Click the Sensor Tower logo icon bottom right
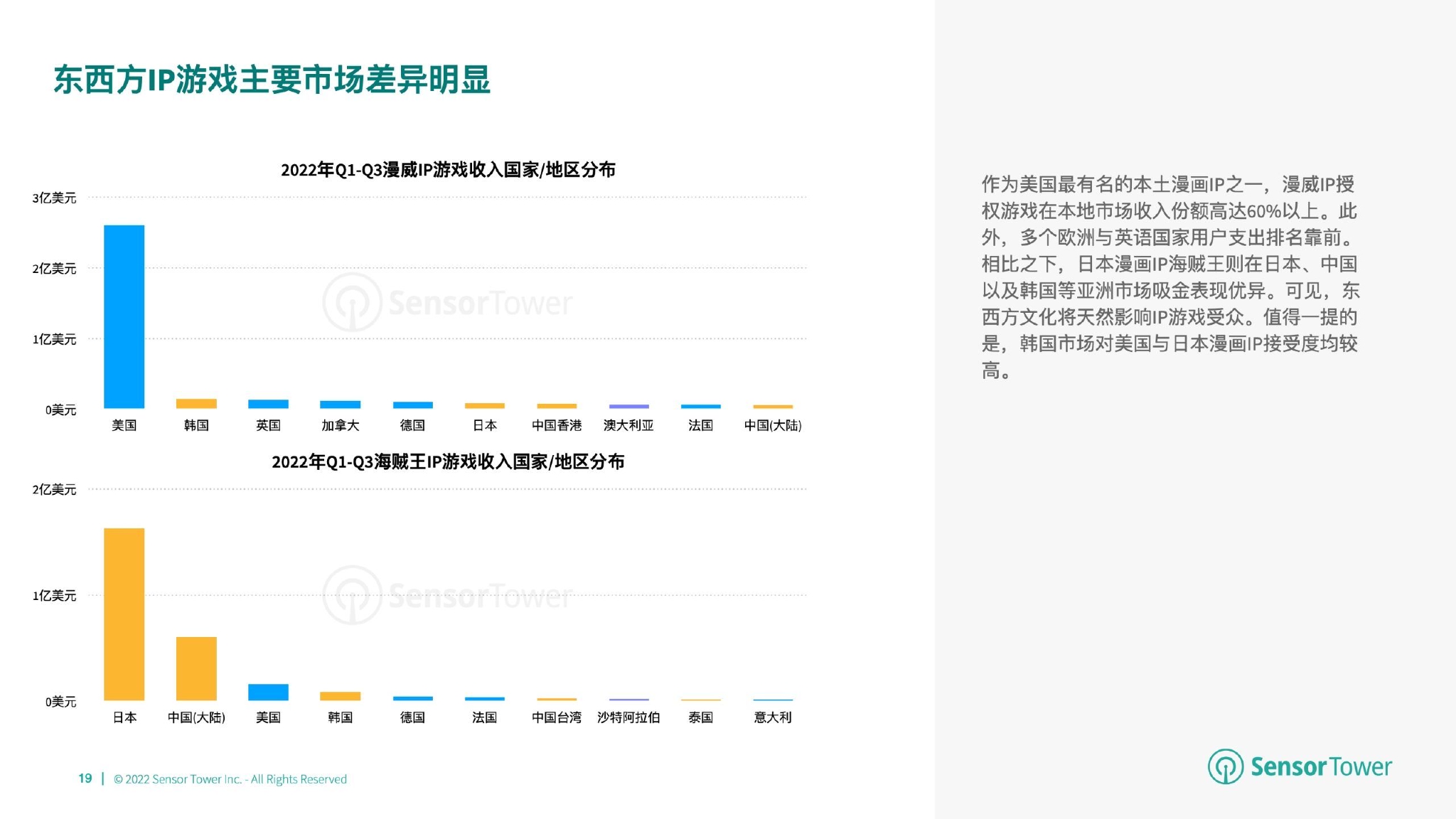The width and height of the screenshot is (1456, 819). pyautogui.click(x=1225, y=766)
